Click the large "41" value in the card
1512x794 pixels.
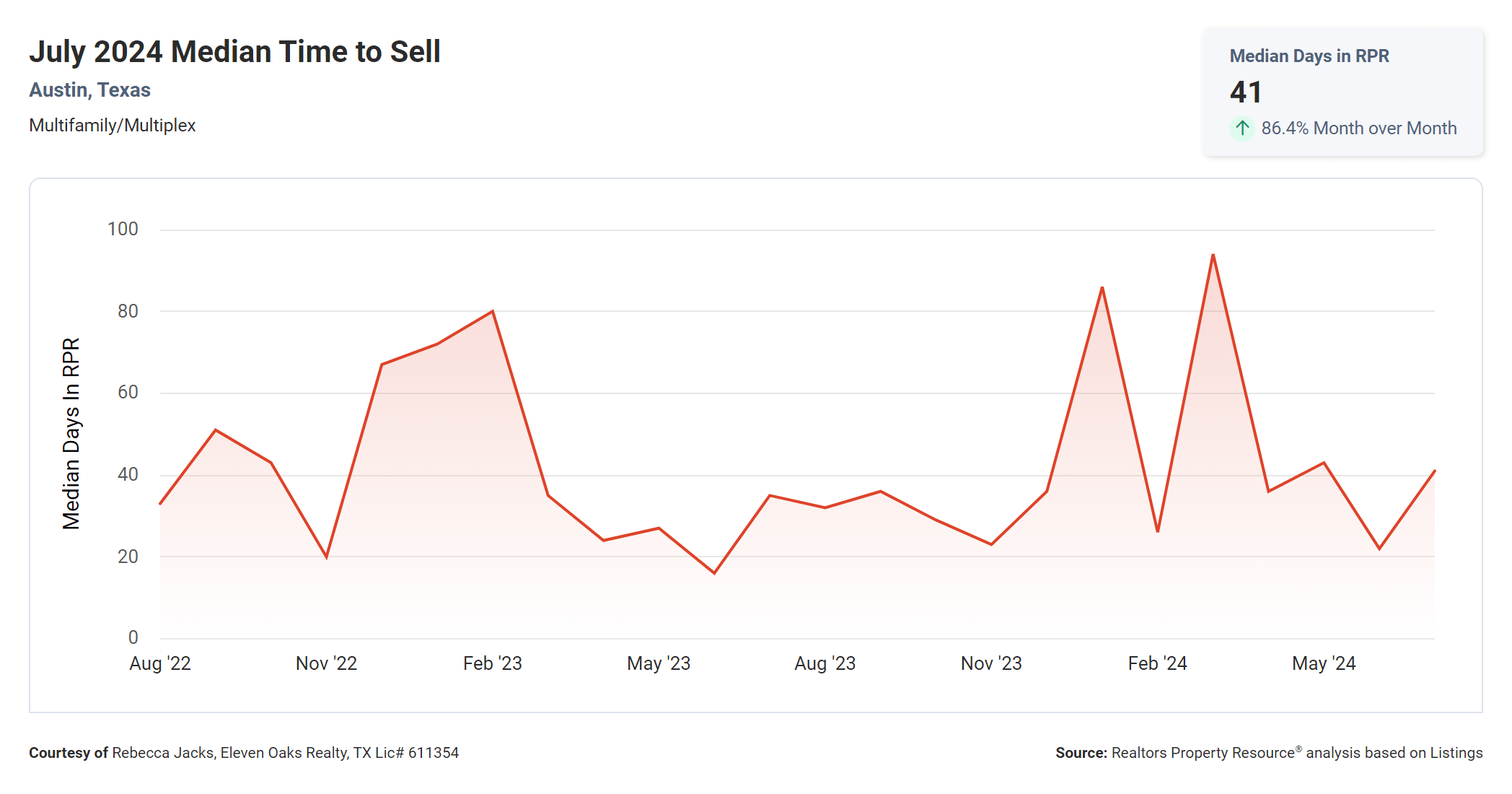(1246, 92)
